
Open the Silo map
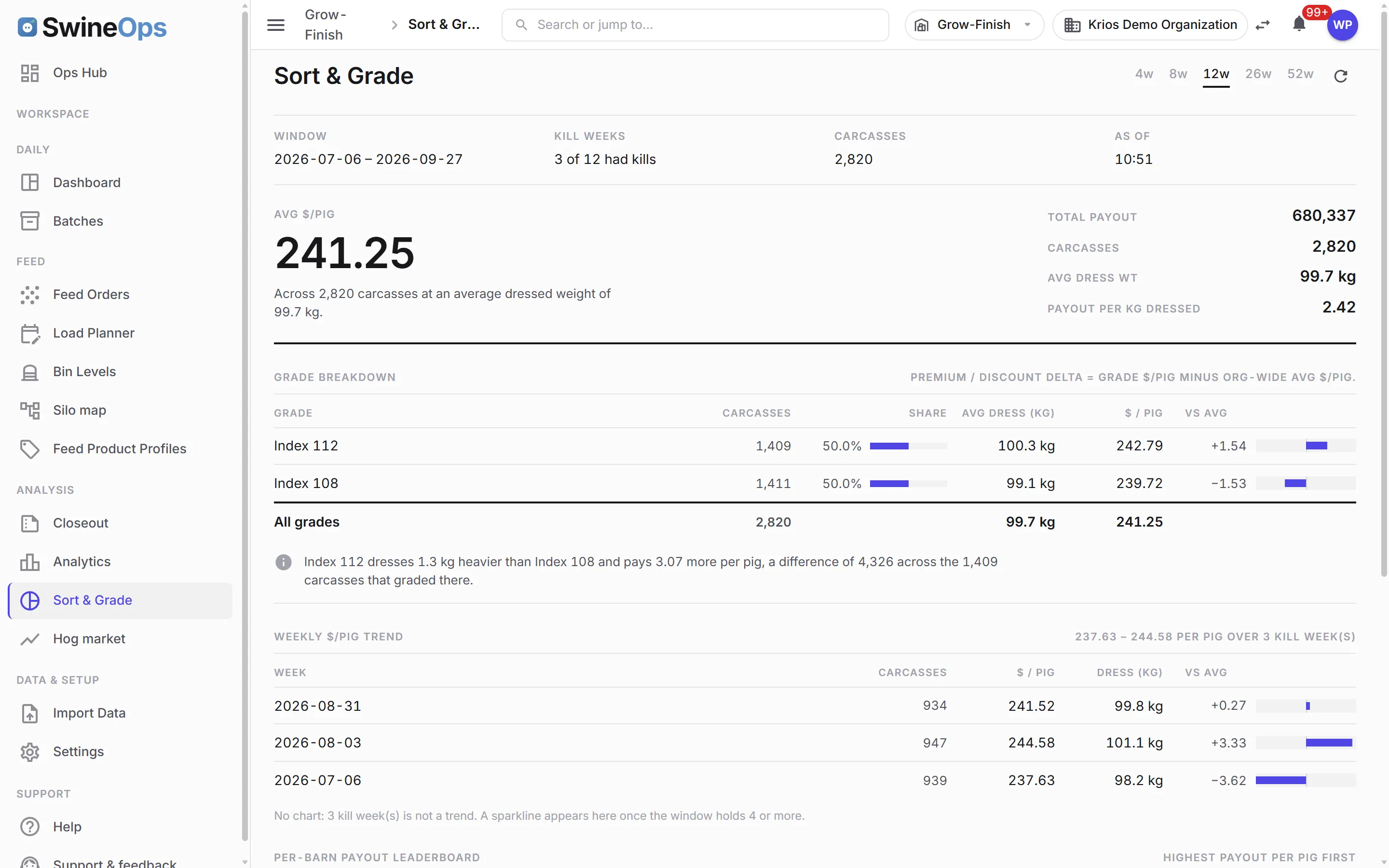(120, 410)
